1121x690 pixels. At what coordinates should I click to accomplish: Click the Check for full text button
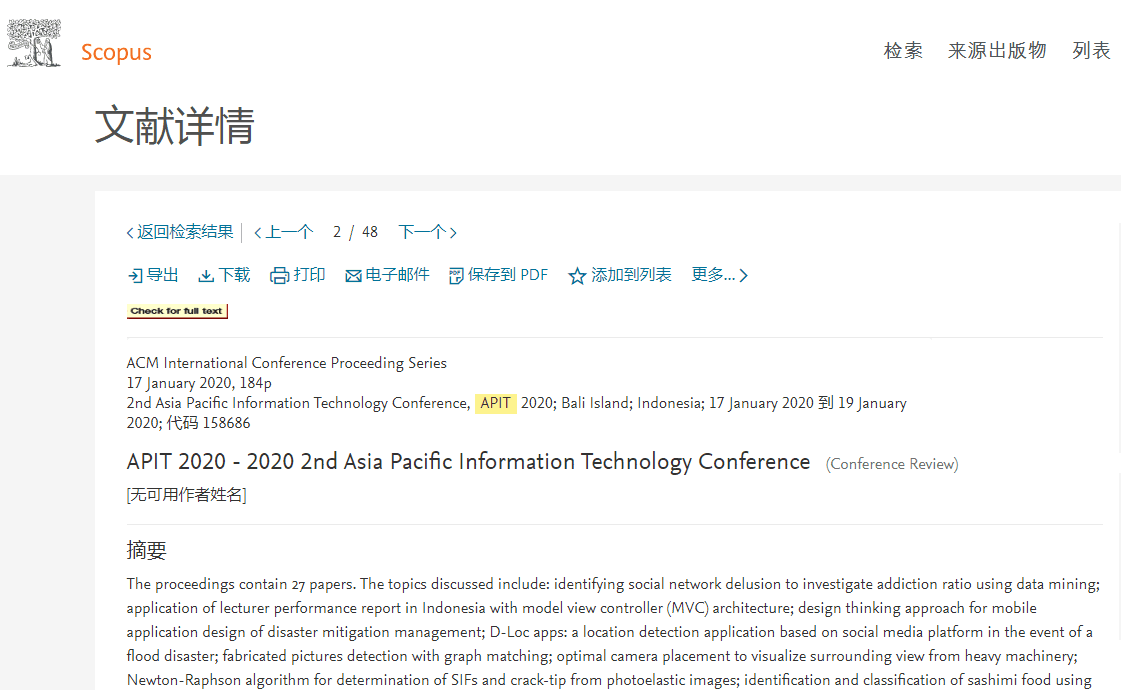177,311
